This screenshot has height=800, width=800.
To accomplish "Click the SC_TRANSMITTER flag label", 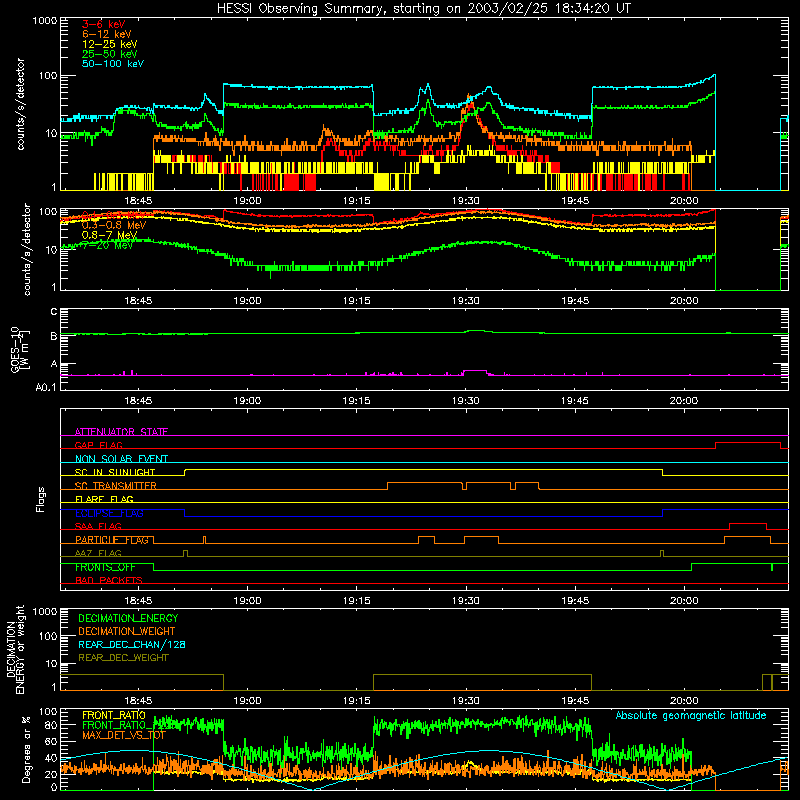I will point(116,486).
